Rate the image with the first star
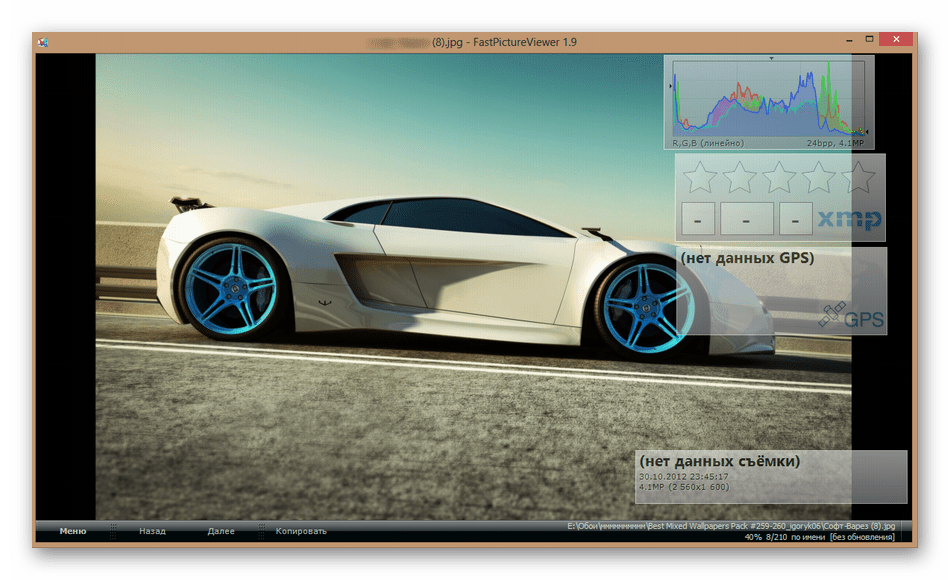 pos(700,177)
